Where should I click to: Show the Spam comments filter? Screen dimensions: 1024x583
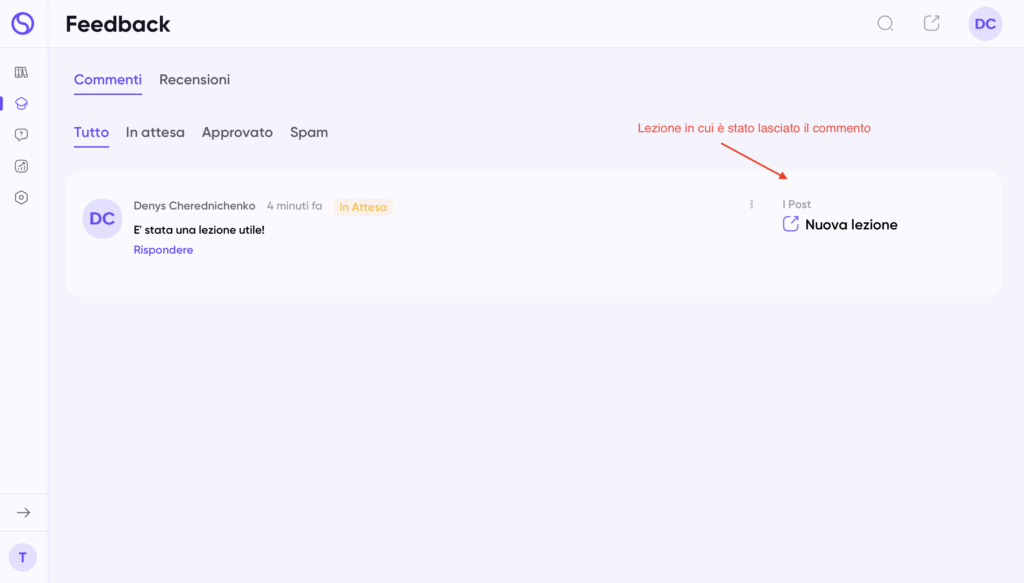tap(309, 132)
